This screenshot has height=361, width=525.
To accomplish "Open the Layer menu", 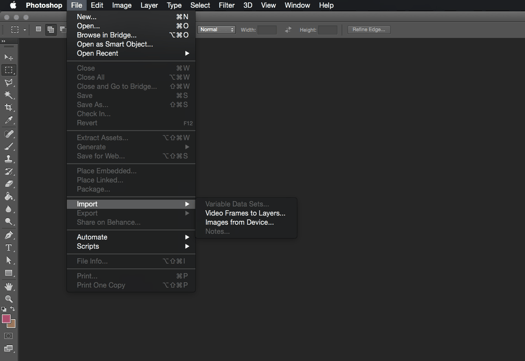I will click(149, 5).
